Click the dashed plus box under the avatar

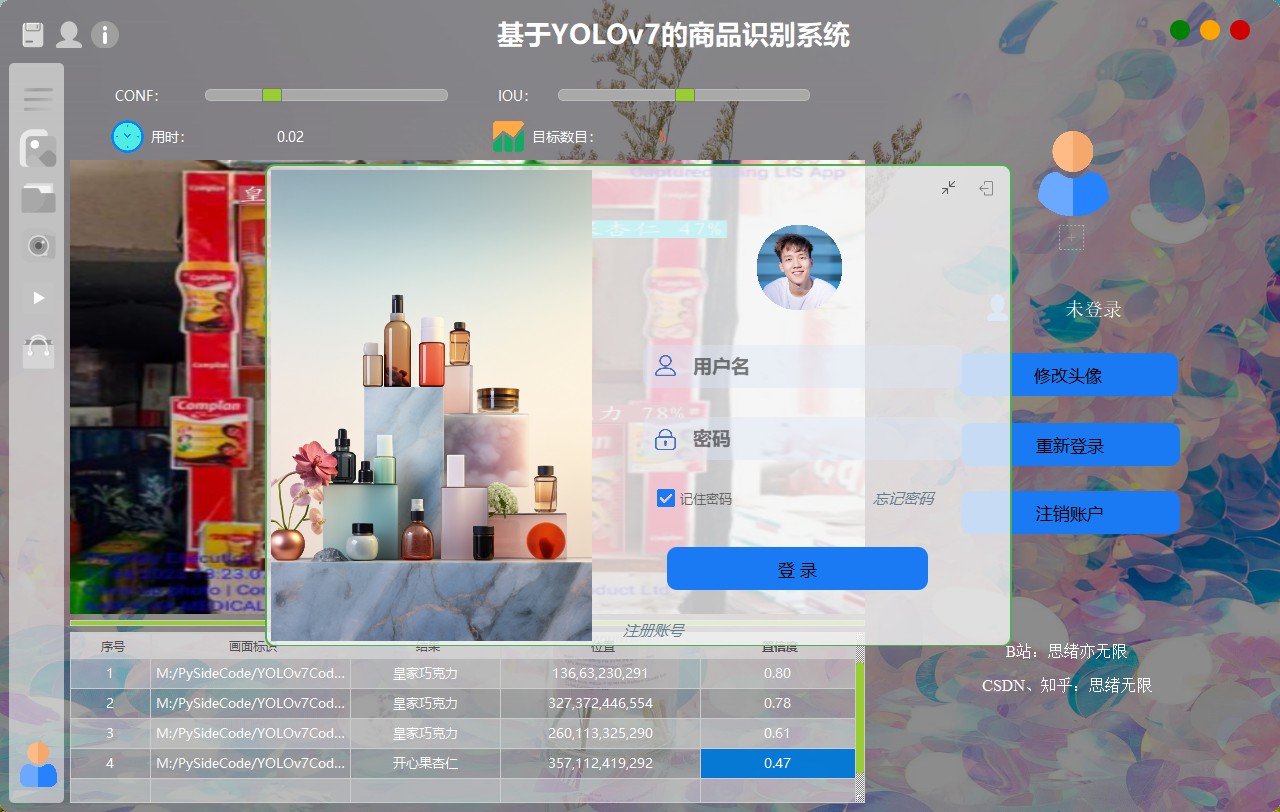(x=1071, y=238)
